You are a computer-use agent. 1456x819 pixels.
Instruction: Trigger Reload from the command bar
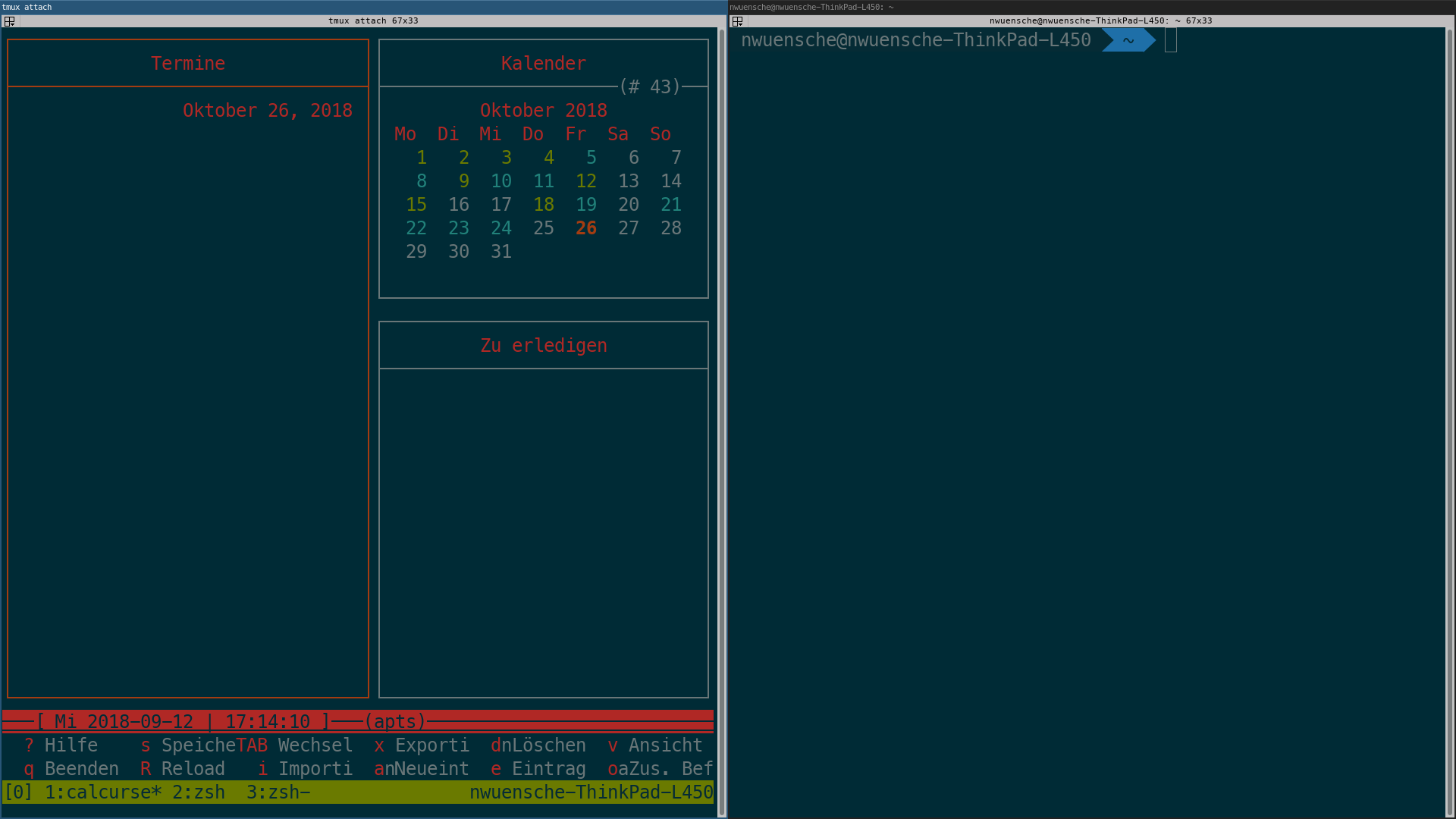click(x=182, y=768)
